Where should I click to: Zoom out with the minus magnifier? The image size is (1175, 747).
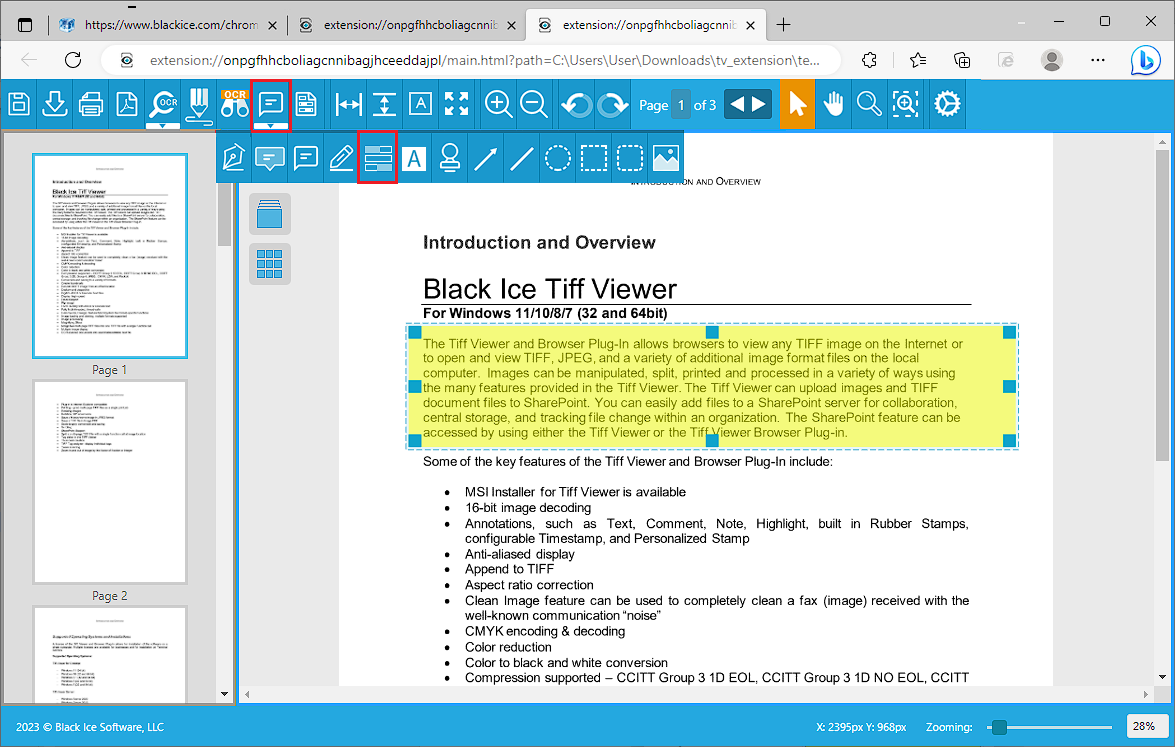tap(534, 104)
